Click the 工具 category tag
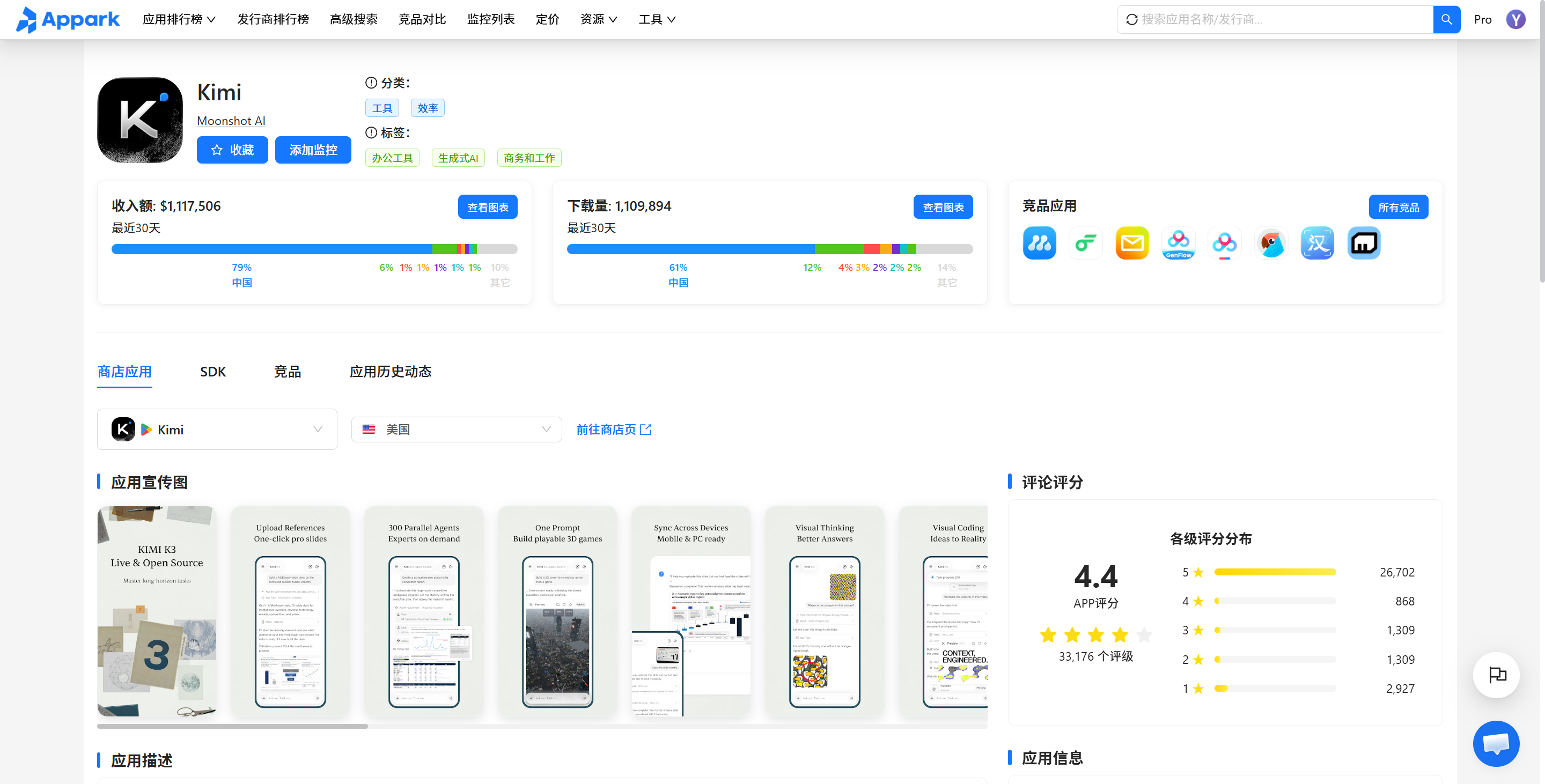This screenshot has height=784, width=1545. pyautogui.click(x=382, y=108)
